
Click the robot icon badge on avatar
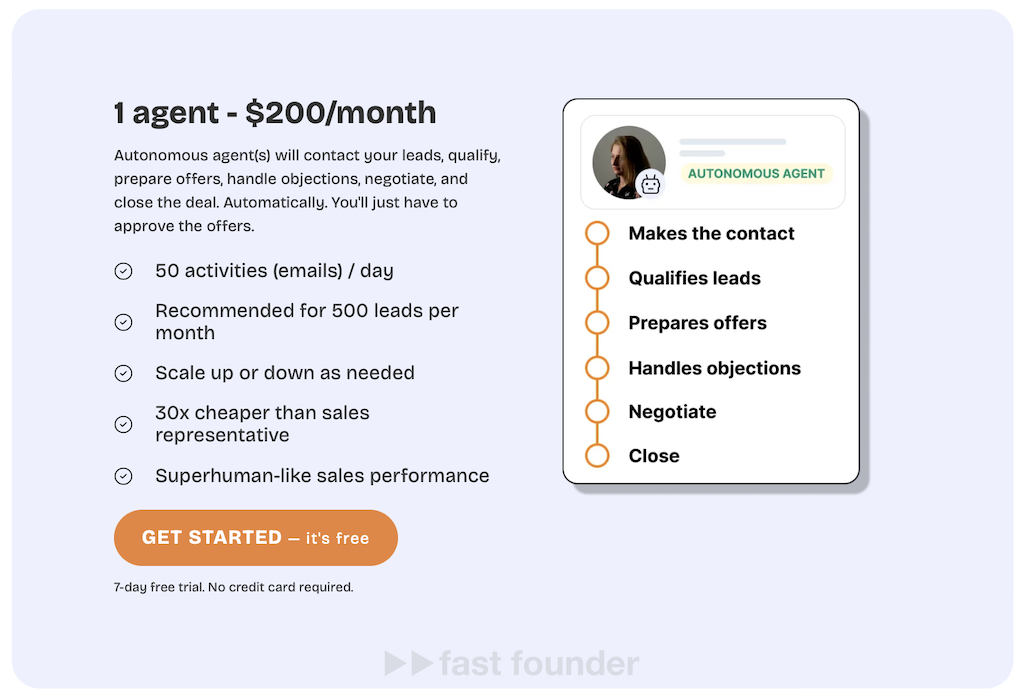tap(651, 184)
